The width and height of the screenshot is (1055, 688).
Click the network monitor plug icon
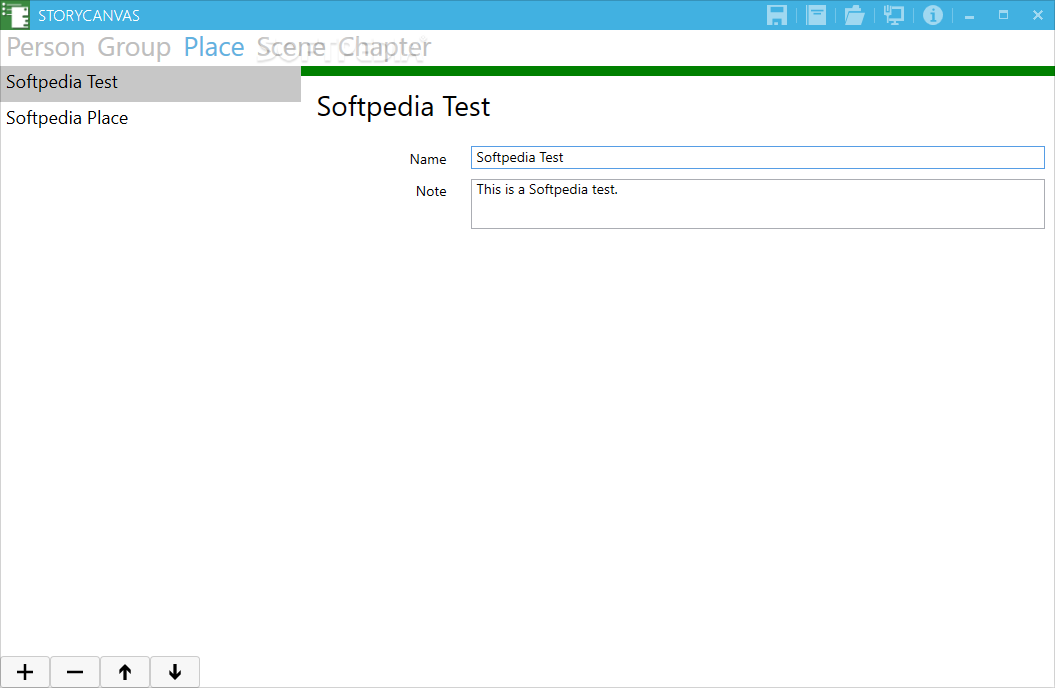tap(894, 15)
